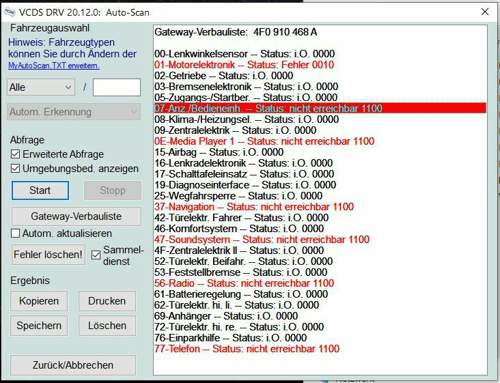Click the Fehler löschen! button

click(x=48, y=255)
